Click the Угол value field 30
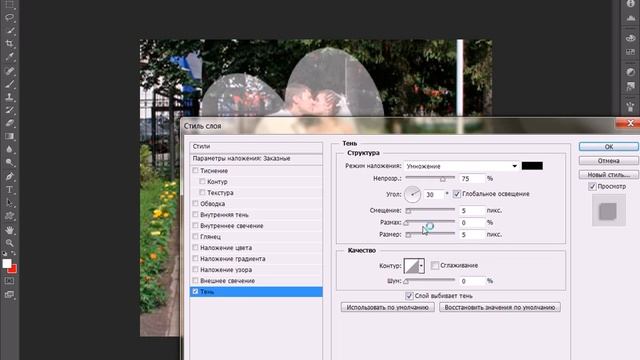Image resolution: width=640 pixels, height=360 pixels. 434,195
